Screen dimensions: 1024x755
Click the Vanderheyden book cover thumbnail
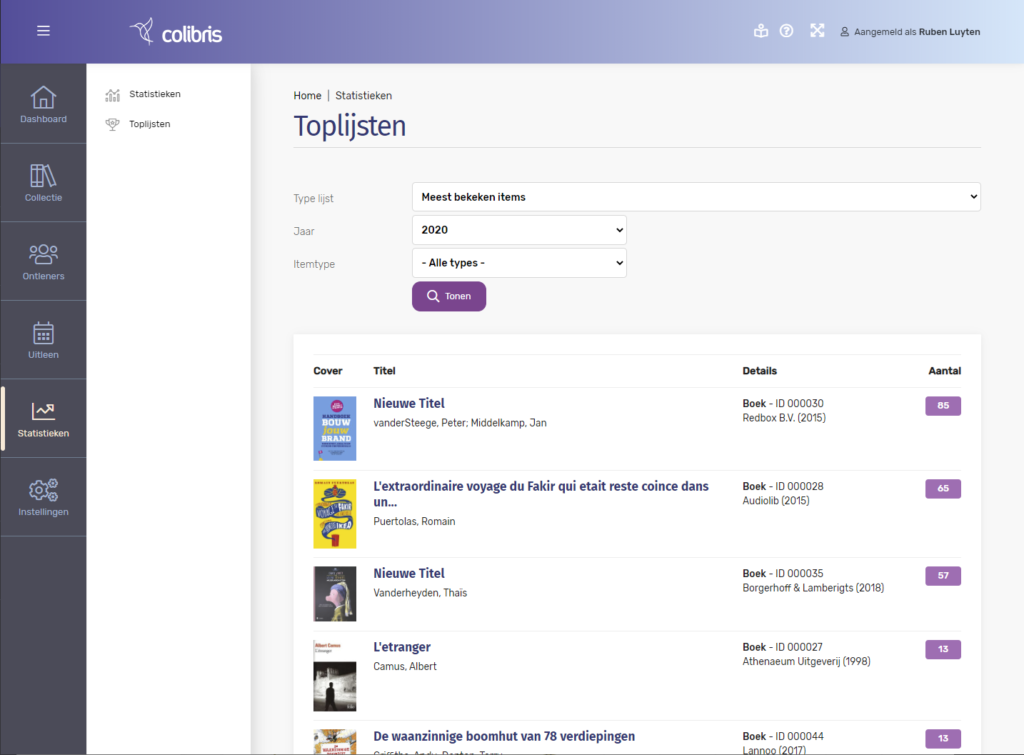tap(334, 594)
